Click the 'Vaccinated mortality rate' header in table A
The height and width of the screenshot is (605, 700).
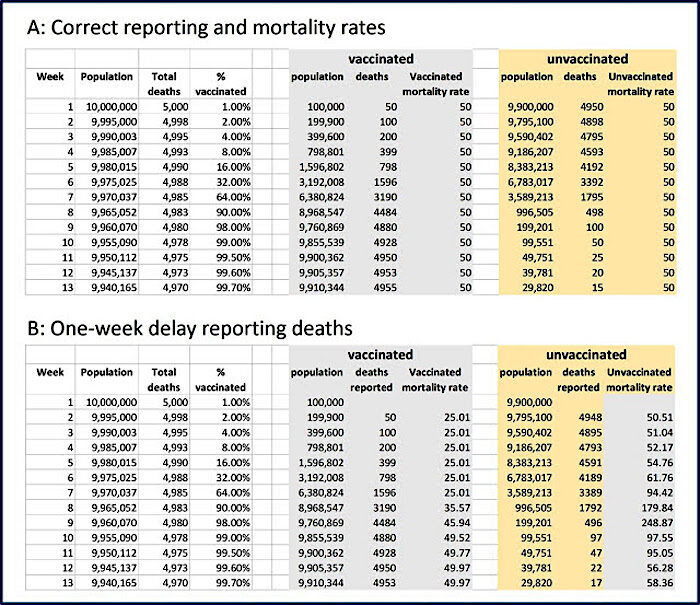436,84
